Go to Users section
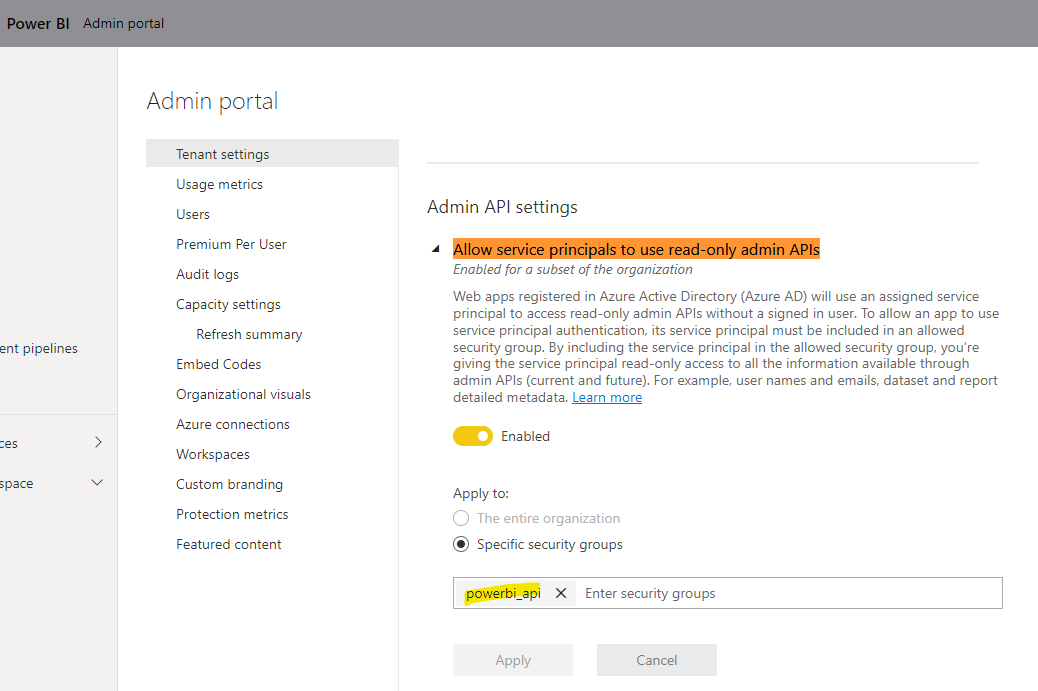Screen dimensions: 1038x691 193,214
